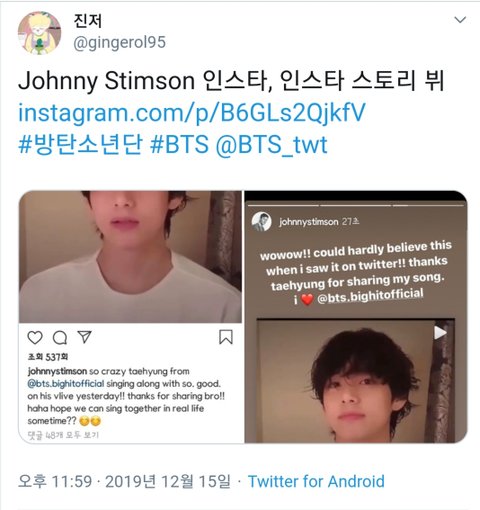Click the Twitter for Android source link

click(316, 482)
